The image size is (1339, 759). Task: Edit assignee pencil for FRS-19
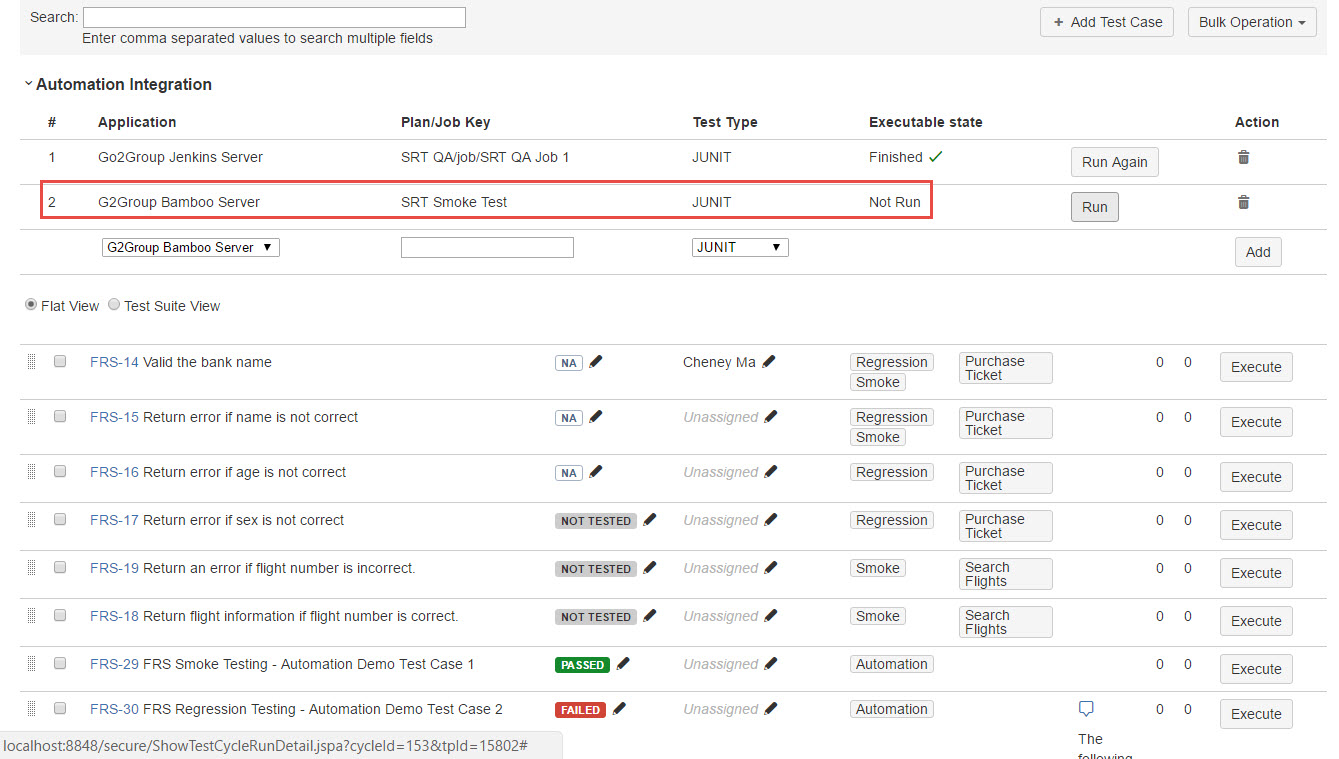coord(770,568)
